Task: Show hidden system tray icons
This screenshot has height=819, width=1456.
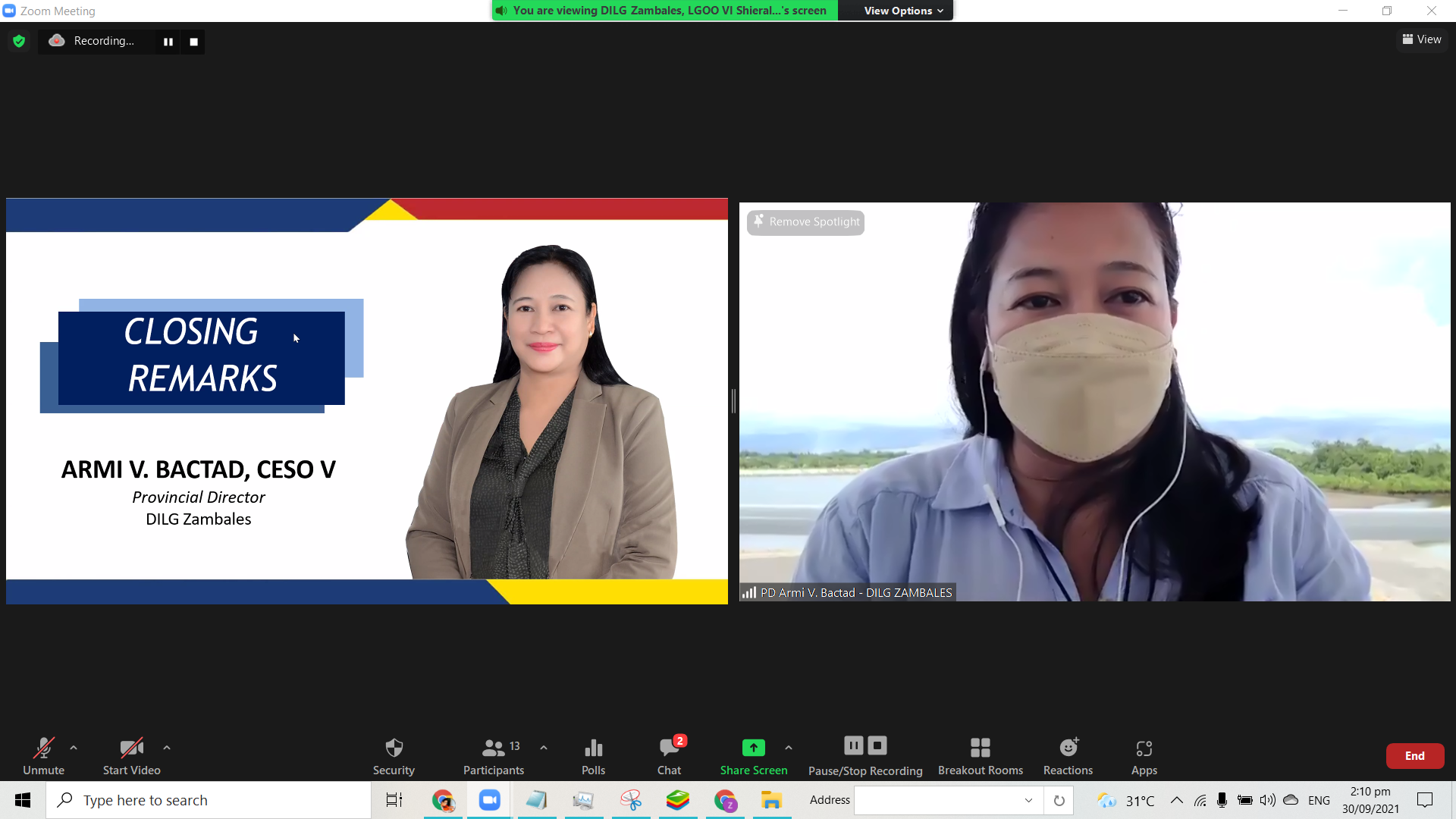Action: click(x=1177, y=800)
